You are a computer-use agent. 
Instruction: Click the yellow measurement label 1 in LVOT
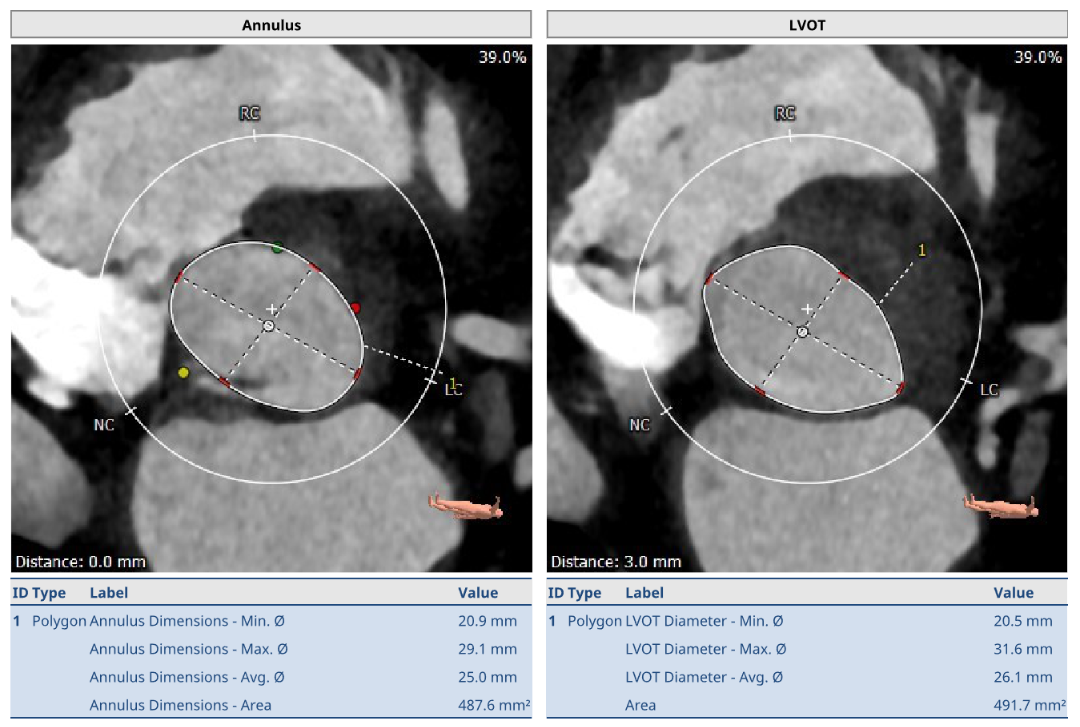pyautogui.click(x=922, y=249)
